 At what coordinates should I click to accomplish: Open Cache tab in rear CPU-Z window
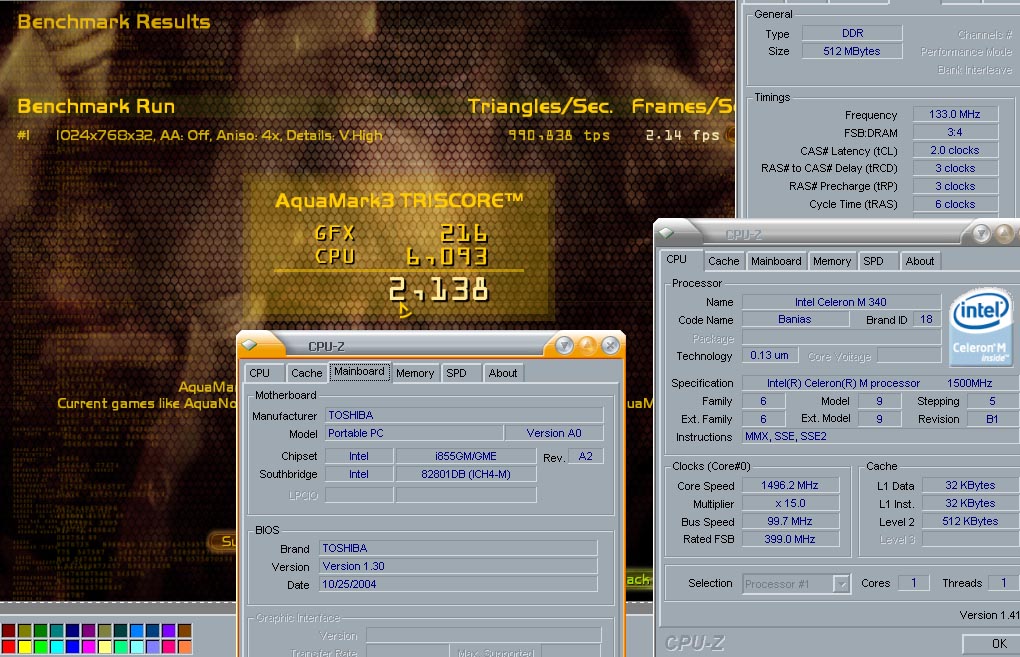pos(723,261)
